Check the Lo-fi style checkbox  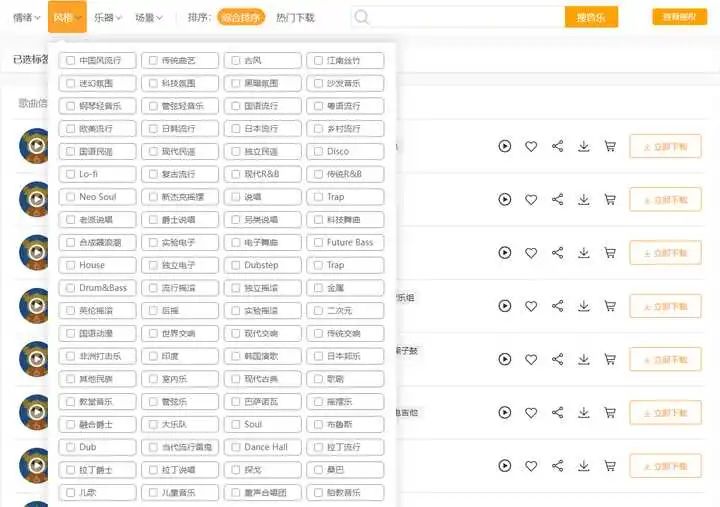[70, 174]
